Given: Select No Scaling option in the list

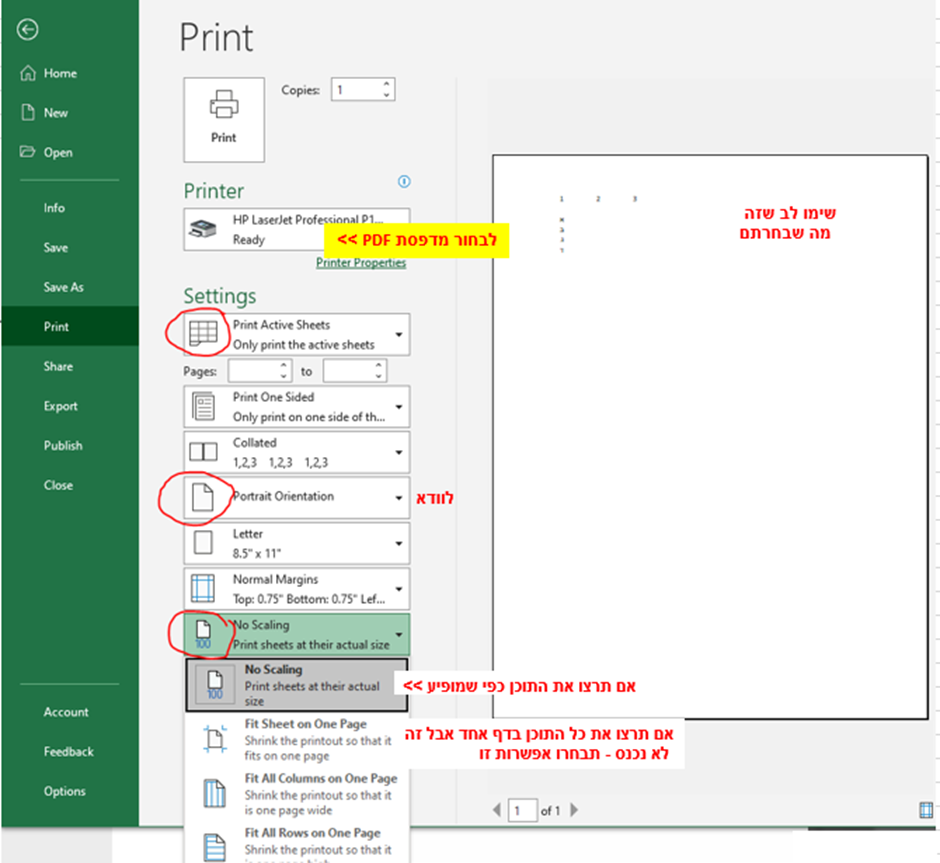Looking at the screenshot, I should [x=297, y=685].
